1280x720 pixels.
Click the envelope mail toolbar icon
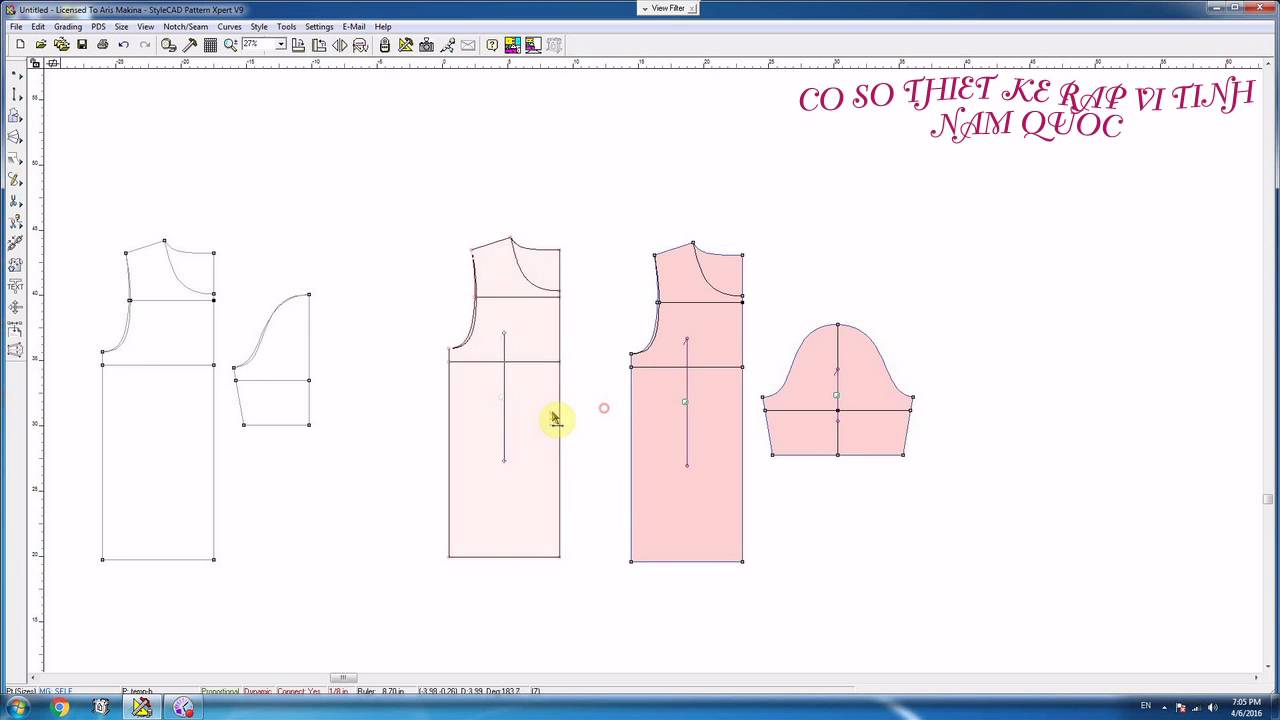pos(468,45)
